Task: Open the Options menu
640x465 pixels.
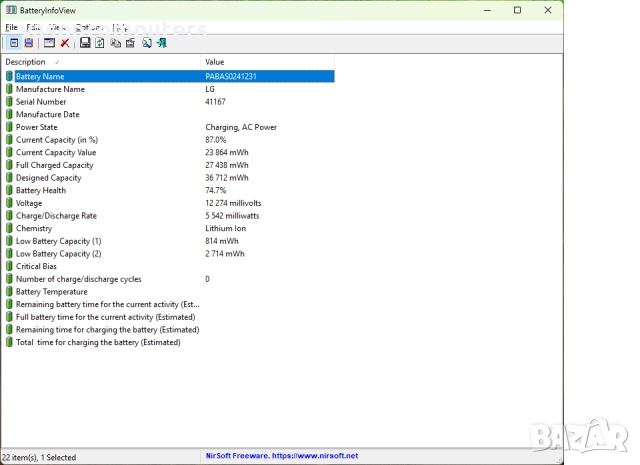Action: [88, 27]
